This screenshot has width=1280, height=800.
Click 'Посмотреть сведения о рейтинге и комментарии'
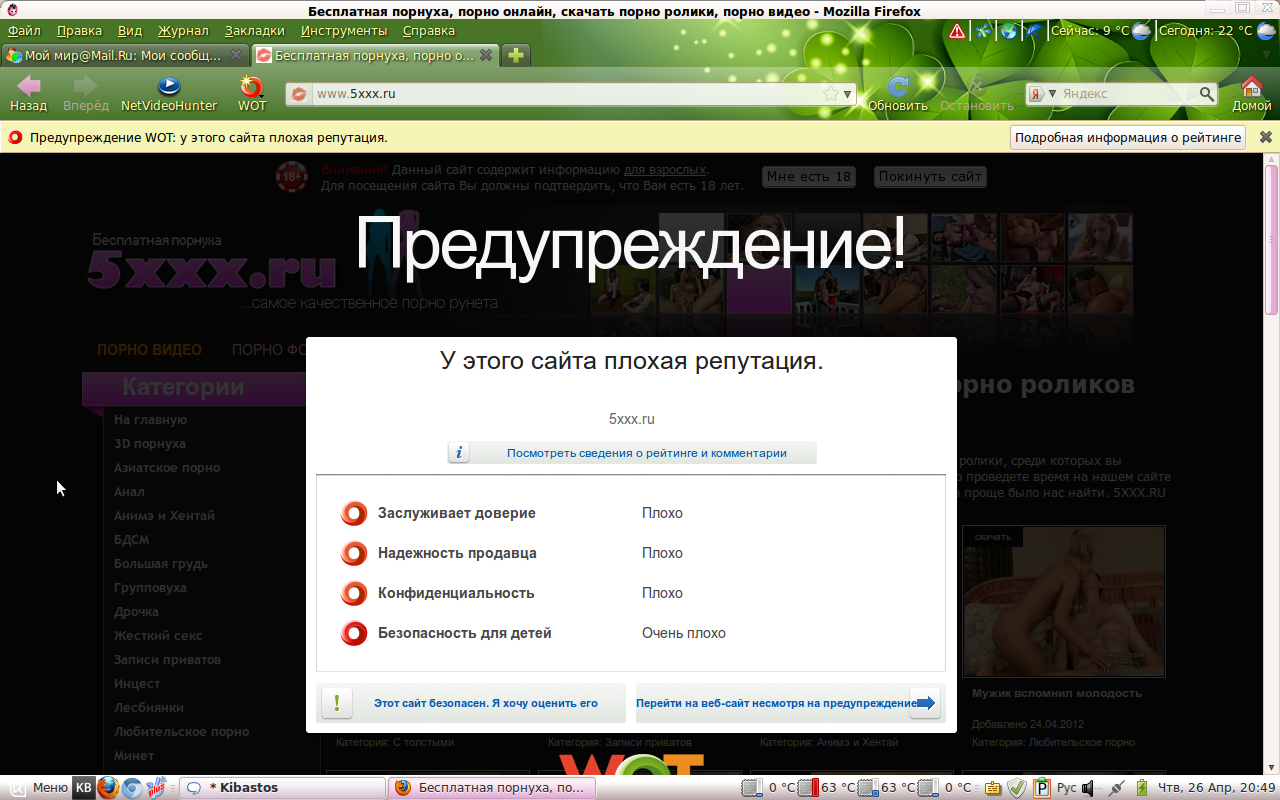point(632,453)
